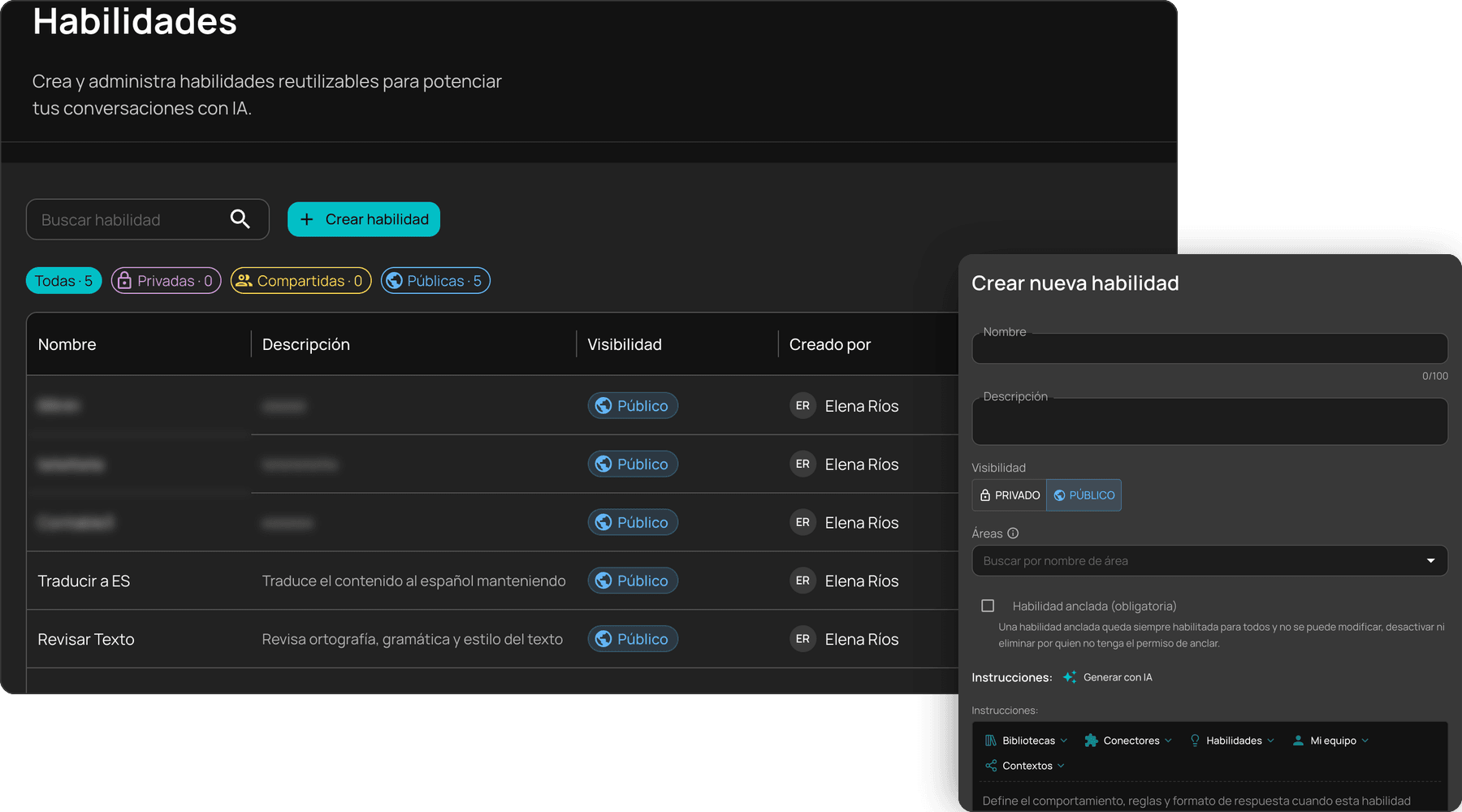This screenshot has width=1462, height=812.
Task: Click the sparkle Generar con IA icon
Action: pos(1070,677)
